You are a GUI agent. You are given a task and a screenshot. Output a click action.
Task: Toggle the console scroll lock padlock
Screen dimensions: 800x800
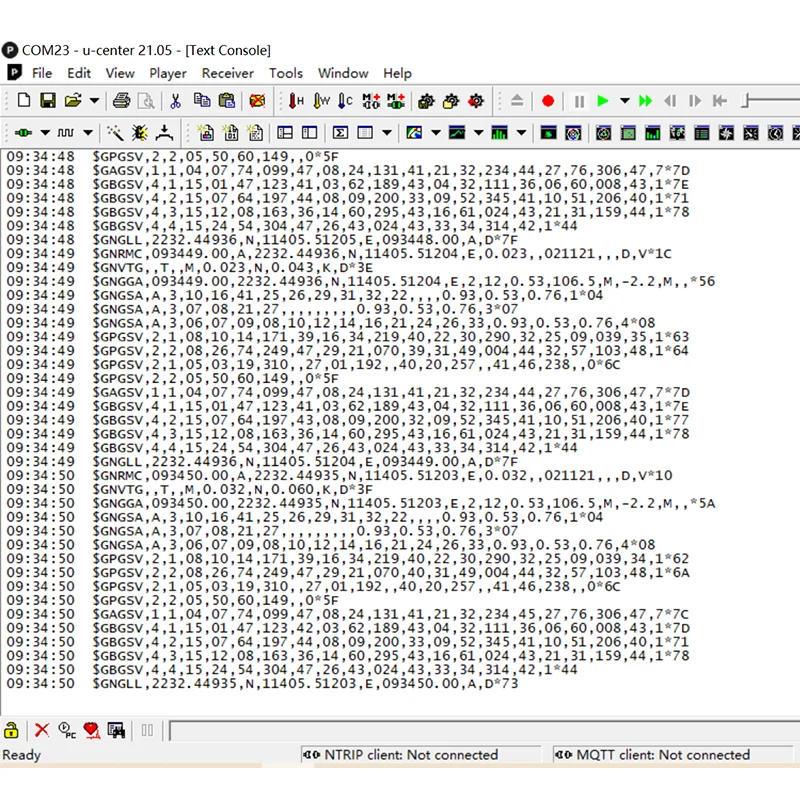pyautogui.click(x=12, y=731)
